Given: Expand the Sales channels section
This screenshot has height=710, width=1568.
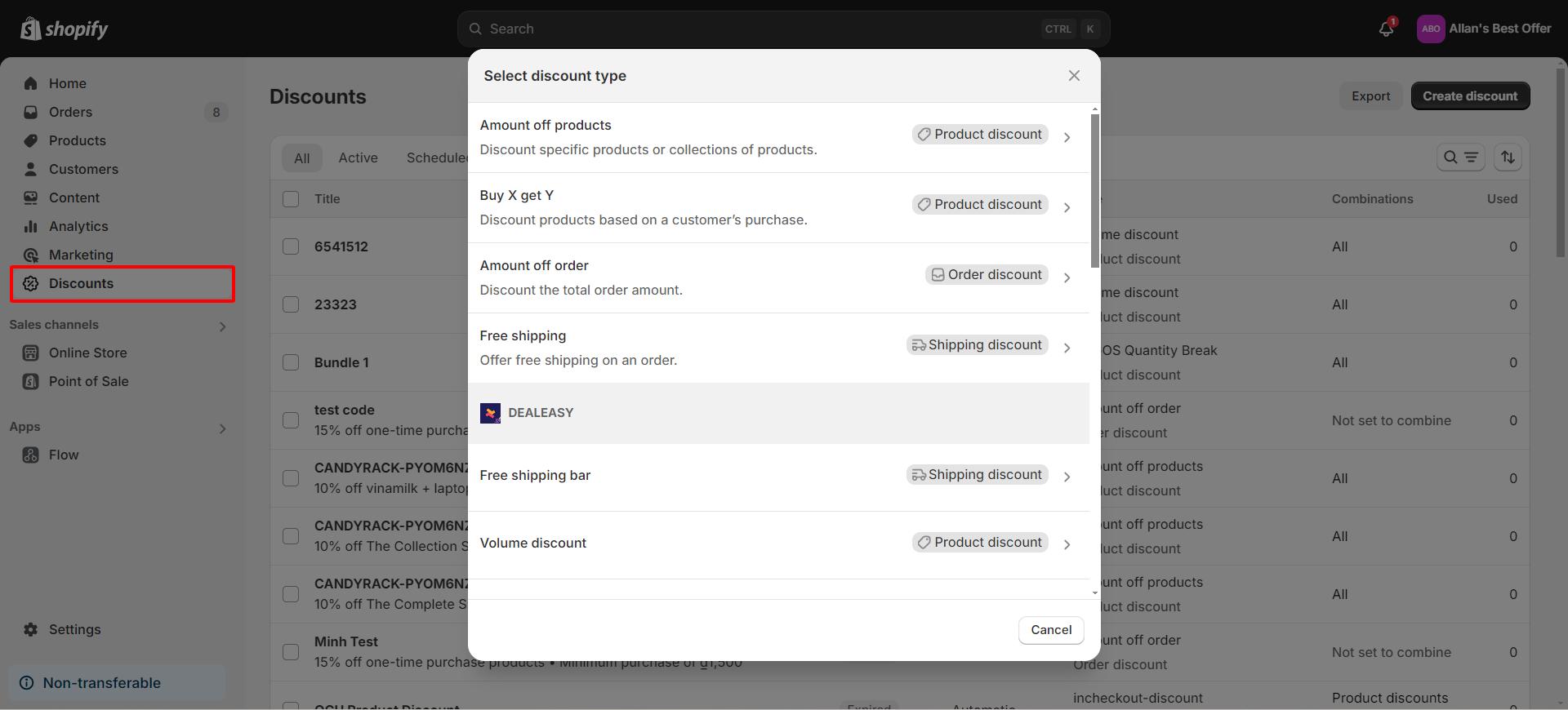Looking at the screenshot, I should (222, 326).
